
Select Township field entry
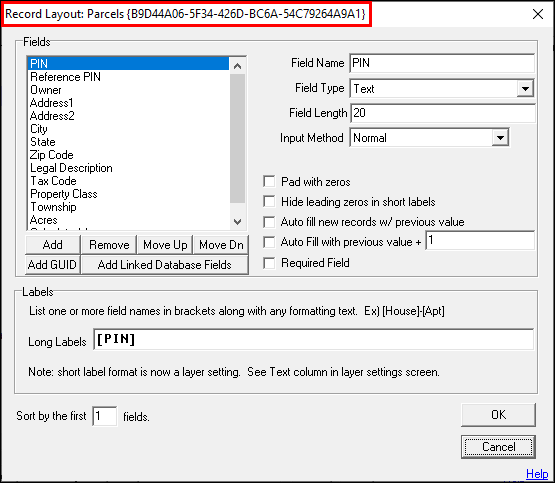pos(128,207)
